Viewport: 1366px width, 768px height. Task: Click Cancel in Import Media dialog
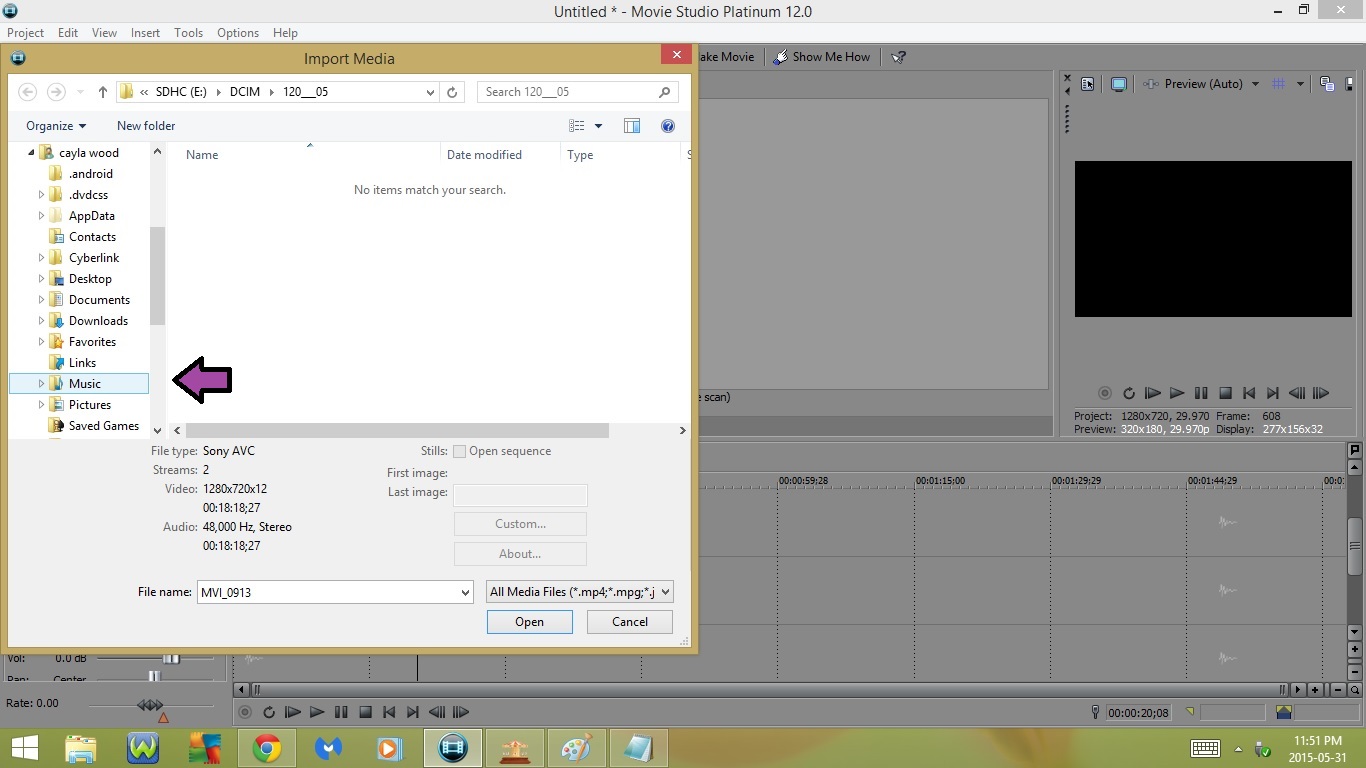point(630,622)
